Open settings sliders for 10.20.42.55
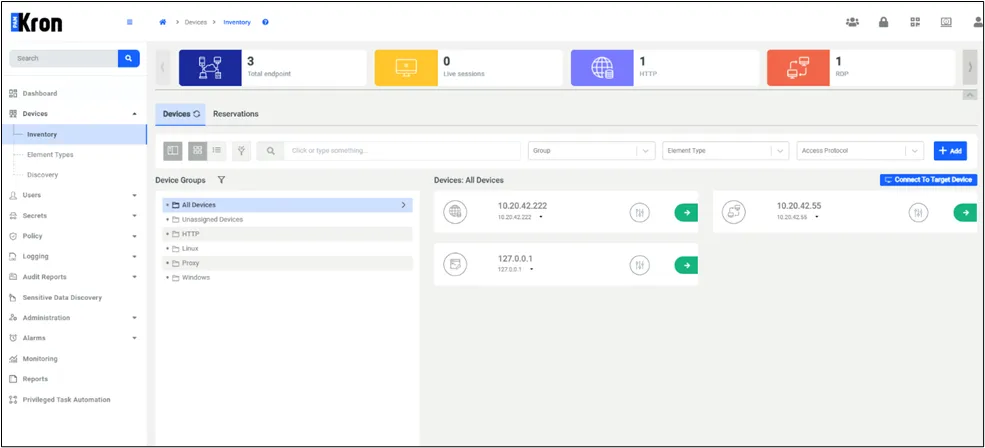 tap(918, 213)
